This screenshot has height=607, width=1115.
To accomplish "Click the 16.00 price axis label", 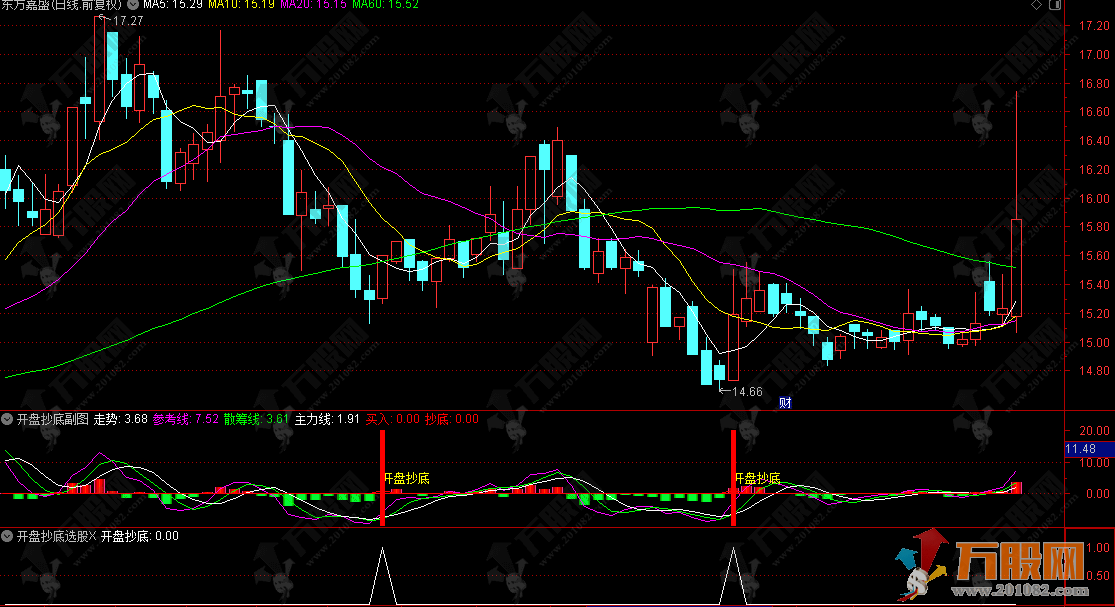I will (1094, 198).
